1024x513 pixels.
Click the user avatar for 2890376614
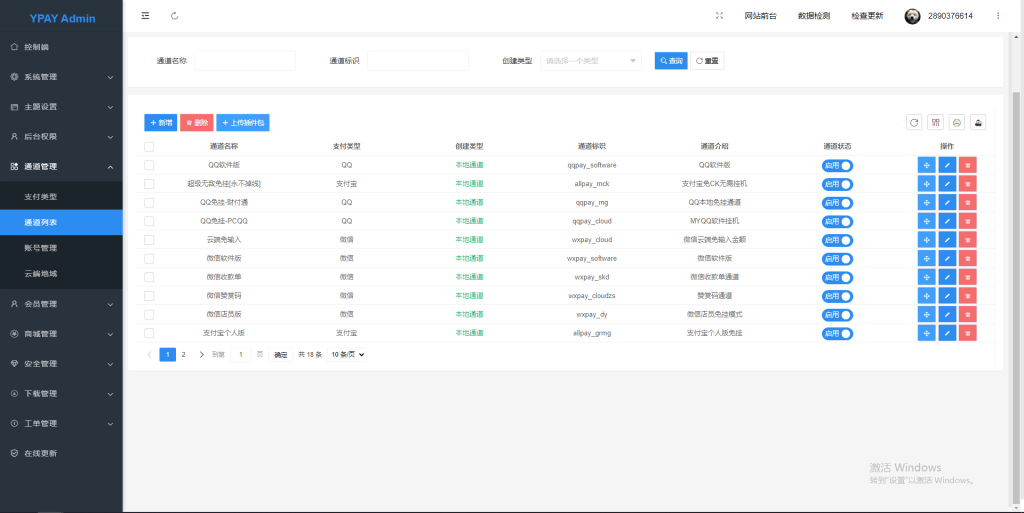912,16
